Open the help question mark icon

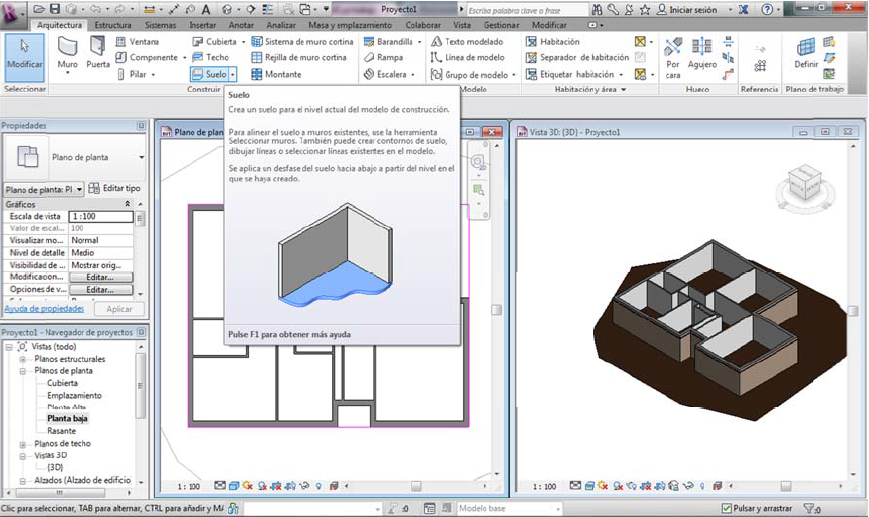tap(767, 9)
